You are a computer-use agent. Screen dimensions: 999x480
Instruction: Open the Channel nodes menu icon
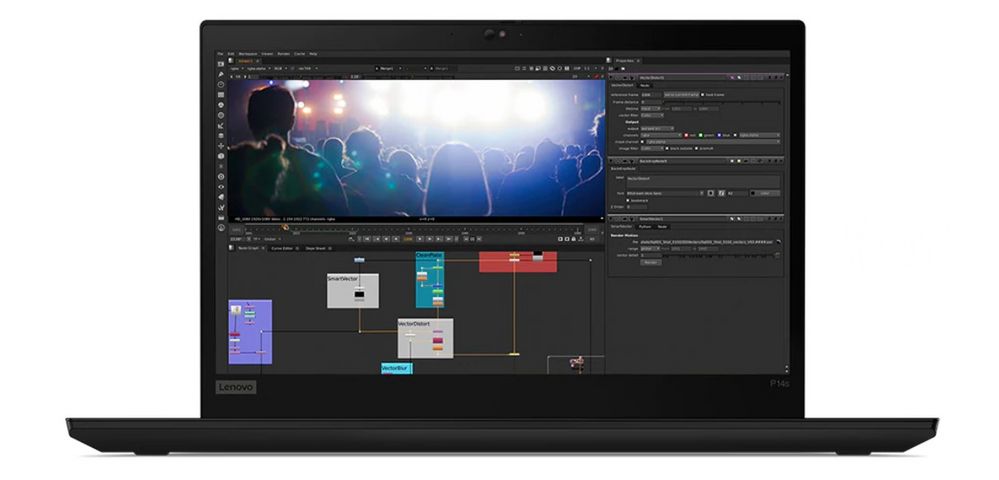(x=221, y=94)
